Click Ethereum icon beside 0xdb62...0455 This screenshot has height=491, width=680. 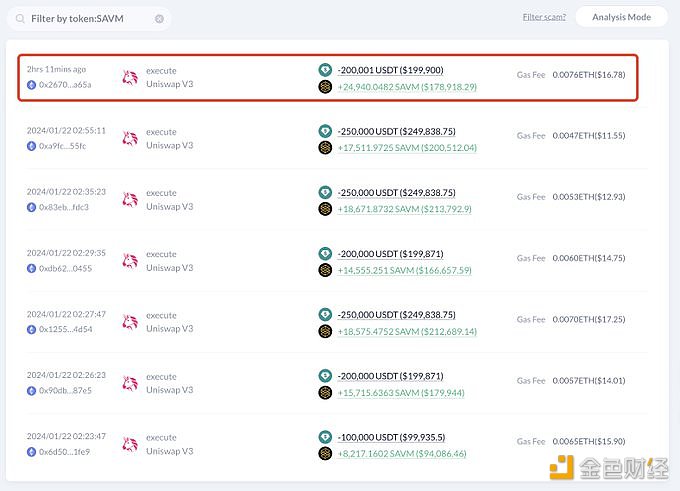point(31,268)
